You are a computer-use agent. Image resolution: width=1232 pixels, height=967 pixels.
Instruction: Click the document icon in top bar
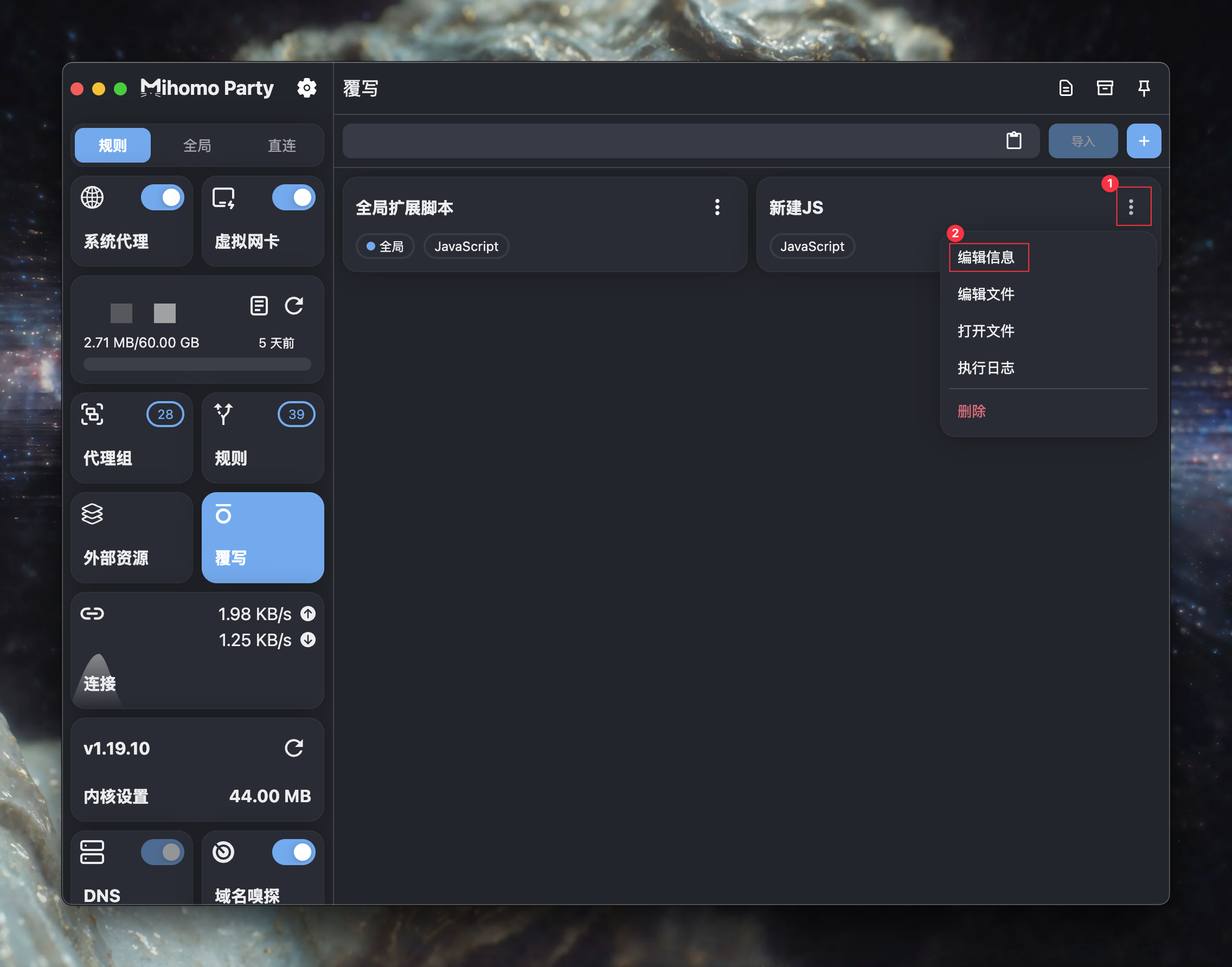[1066, 88]
